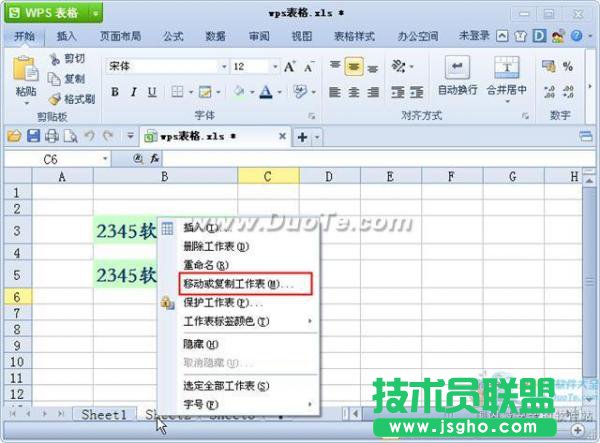The image size is (600, 443).
Task: Click the Save floppy disk icon
Action: (x=33, y=136)
